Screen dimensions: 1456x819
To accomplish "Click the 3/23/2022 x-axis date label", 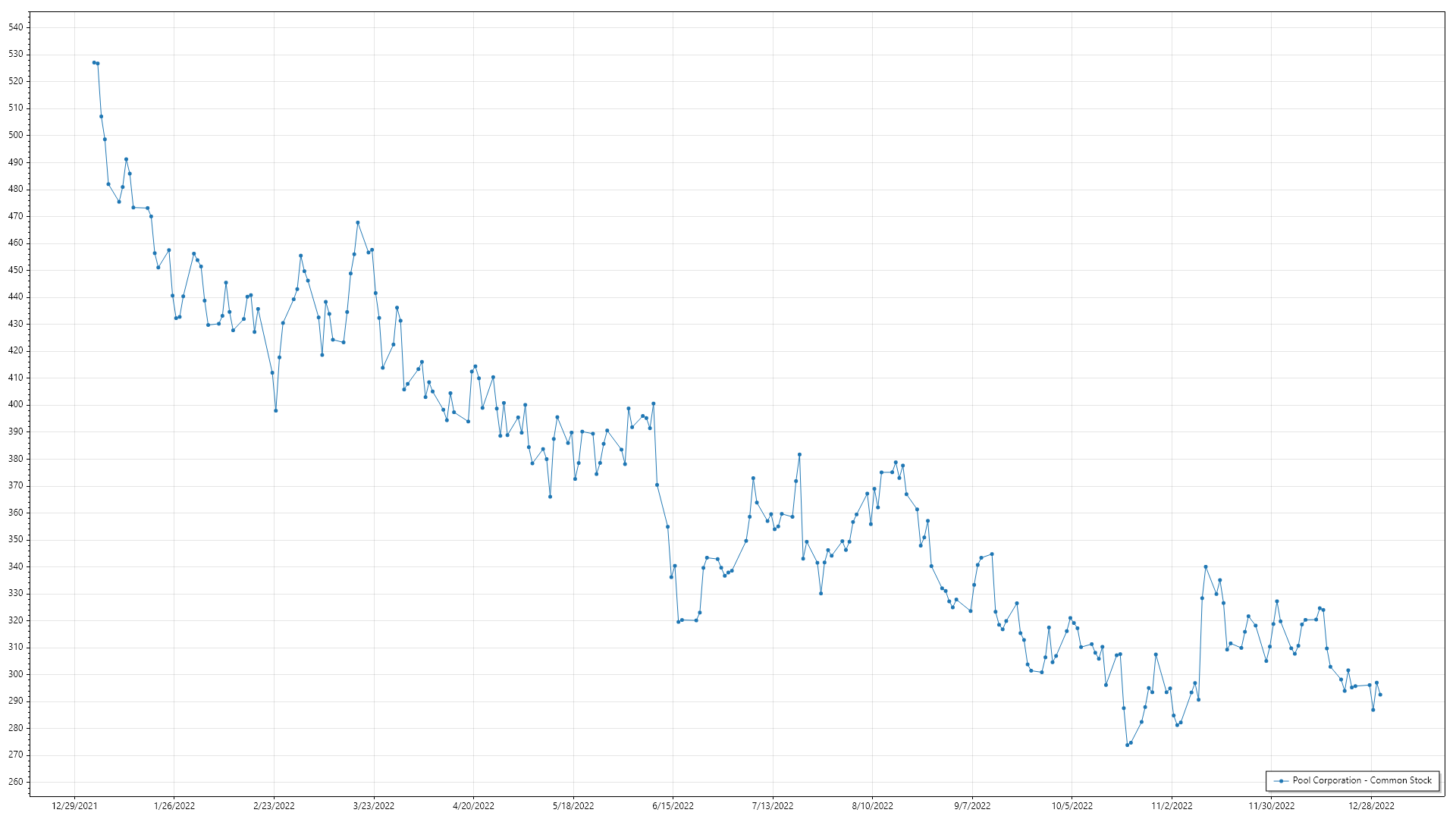I will tap(374, 806).
